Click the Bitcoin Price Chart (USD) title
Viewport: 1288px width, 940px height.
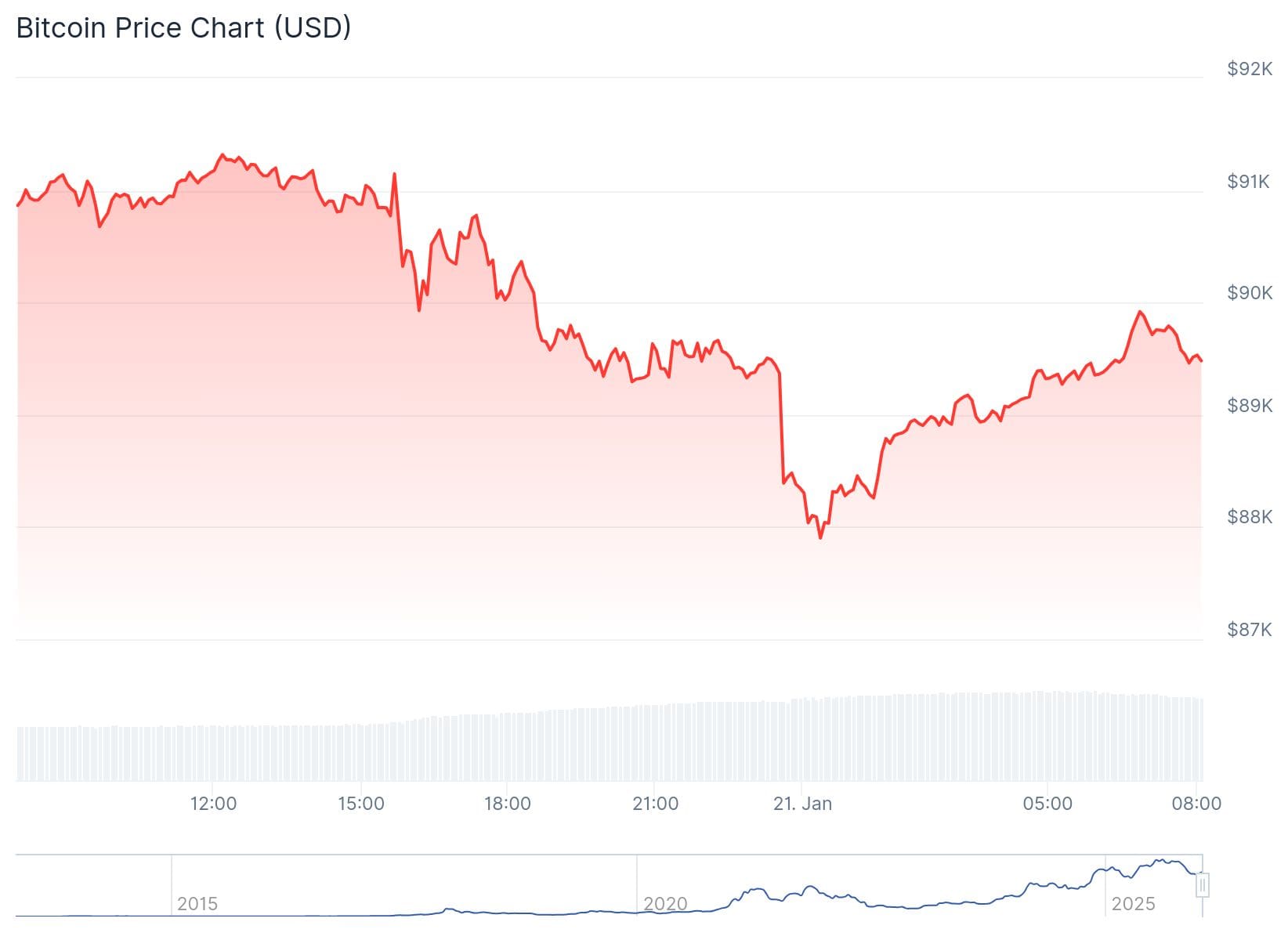(x=183, y=27)
